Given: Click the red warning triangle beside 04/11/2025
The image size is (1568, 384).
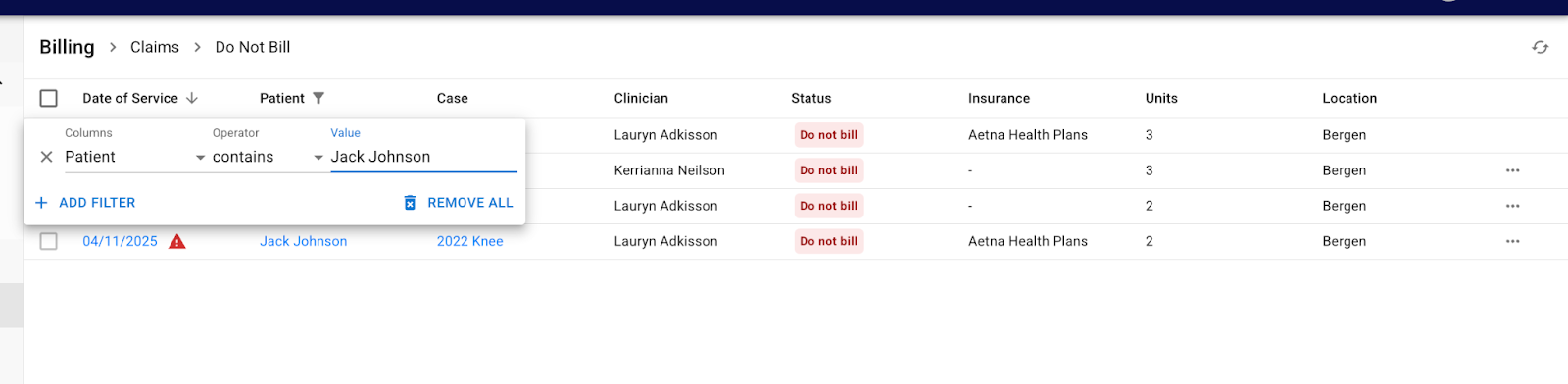Looking at the screenshot, I should point(177,241).
